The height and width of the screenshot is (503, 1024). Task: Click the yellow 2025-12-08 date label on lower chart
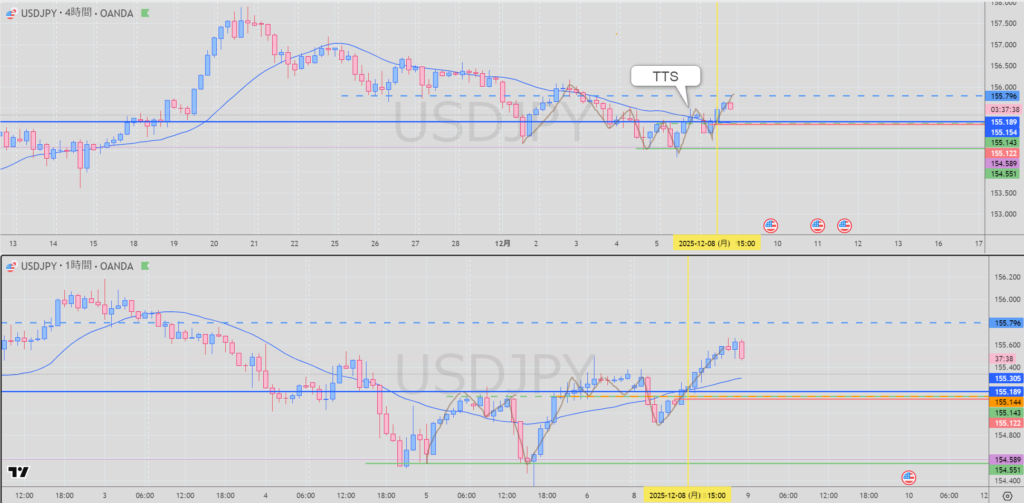pos(688,495)
